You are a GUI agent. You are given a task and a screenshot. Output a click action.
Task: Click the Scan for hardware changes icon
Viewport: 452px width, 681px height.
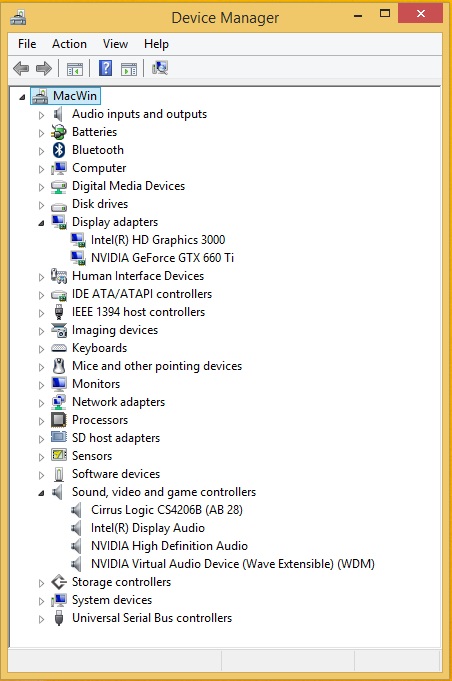[160, 68]
